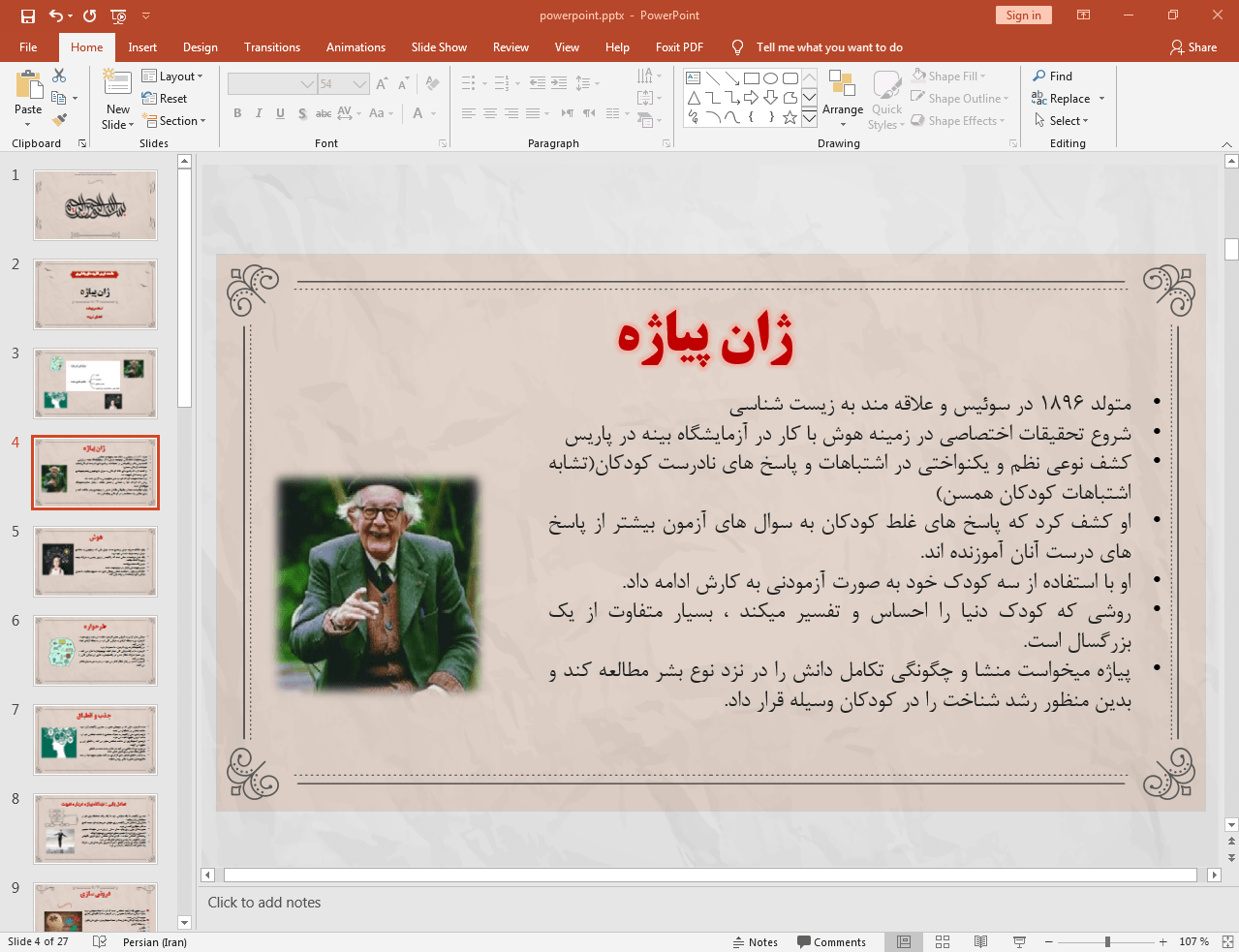Toggle the Comments pane
Image resolution: width=1239 pixels, height=952 pixels.
tap(831, 942)
